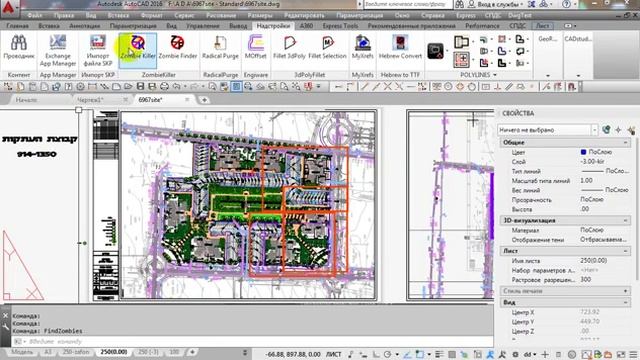Expand the GeoR... panel arrow
Viewport: 640px width, 360px height.
click(547, 76)
